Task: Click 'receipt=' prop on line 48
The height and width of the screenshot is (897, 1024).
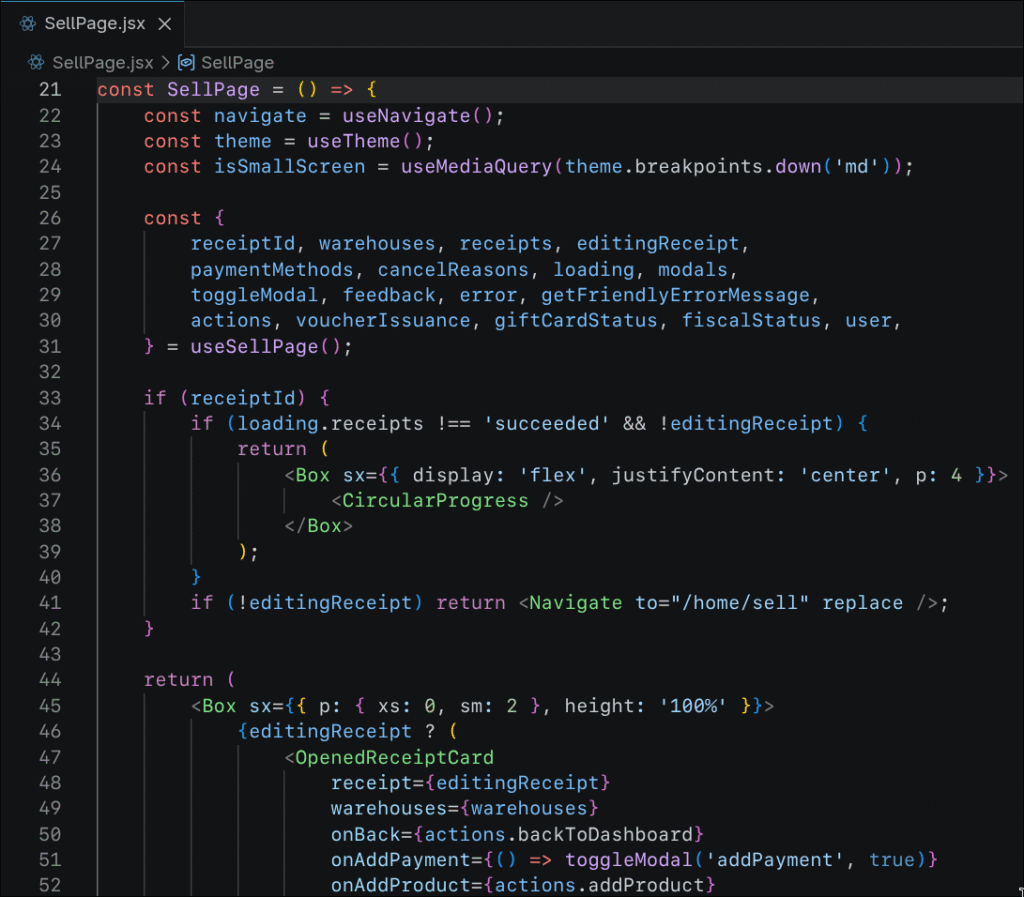Action: 377,783
